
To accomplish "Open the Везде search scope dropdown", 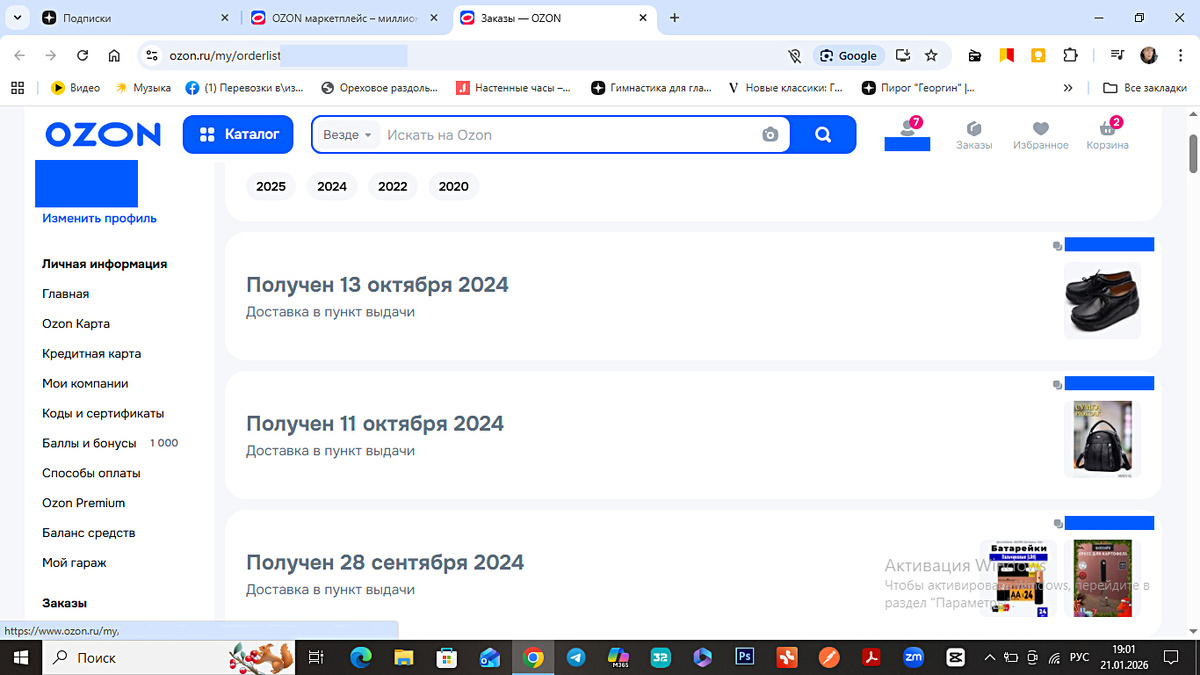I will click(345, 134).
